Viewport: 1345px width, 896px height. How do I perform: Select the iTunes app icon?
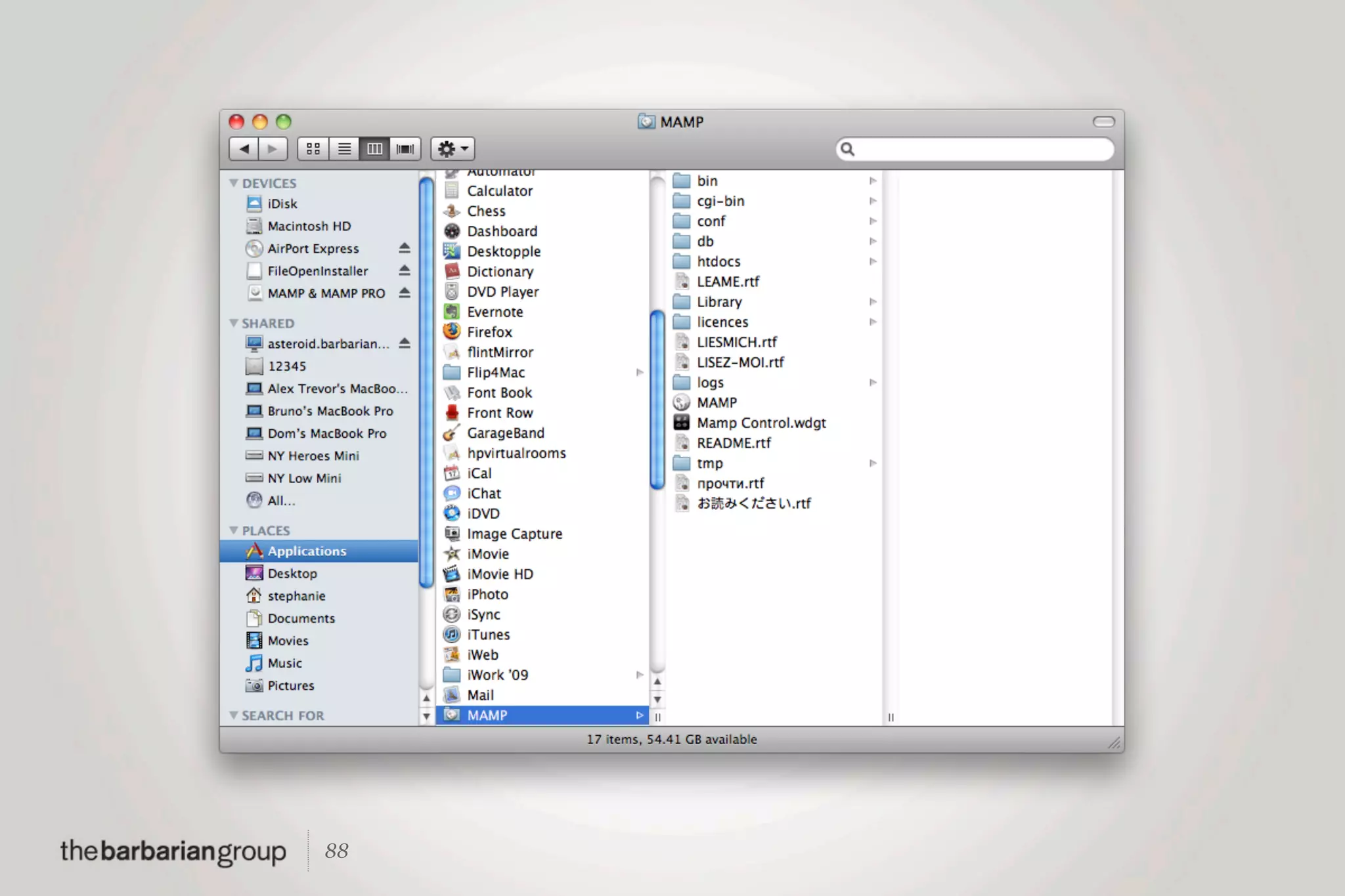click(x=452, y=634)
